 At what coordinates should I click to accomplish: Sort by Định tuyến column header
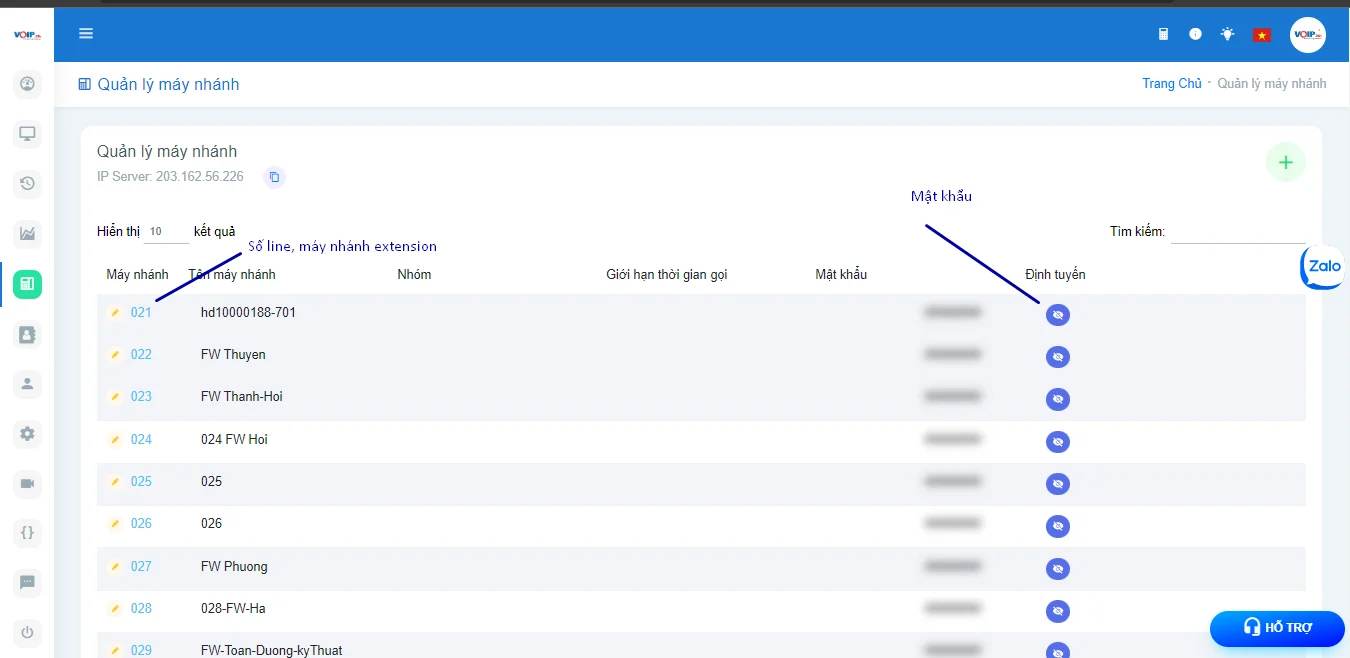(x=1055, y=275)
